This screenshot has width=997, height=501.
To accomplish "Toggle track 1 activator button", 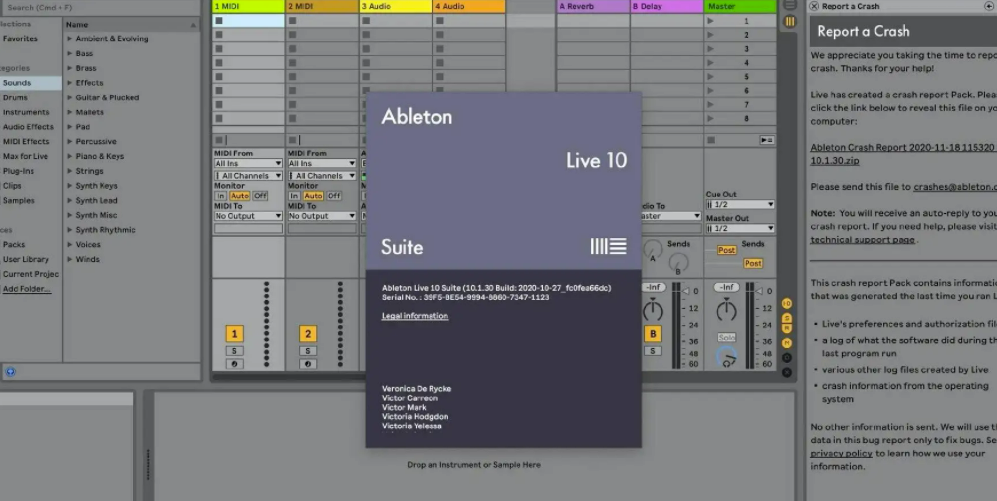I will [x=234, y=334].
